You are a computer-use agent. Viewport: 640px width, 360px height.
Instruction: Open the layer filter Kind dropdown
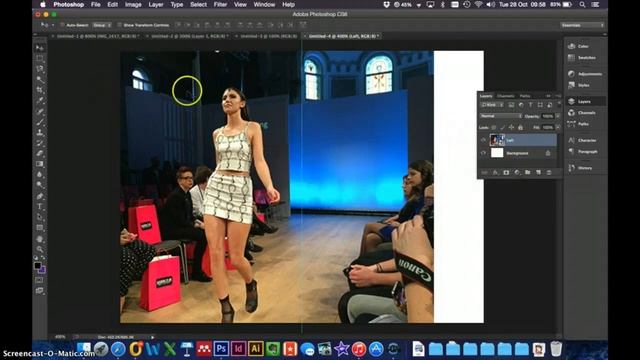coord(492,105)
